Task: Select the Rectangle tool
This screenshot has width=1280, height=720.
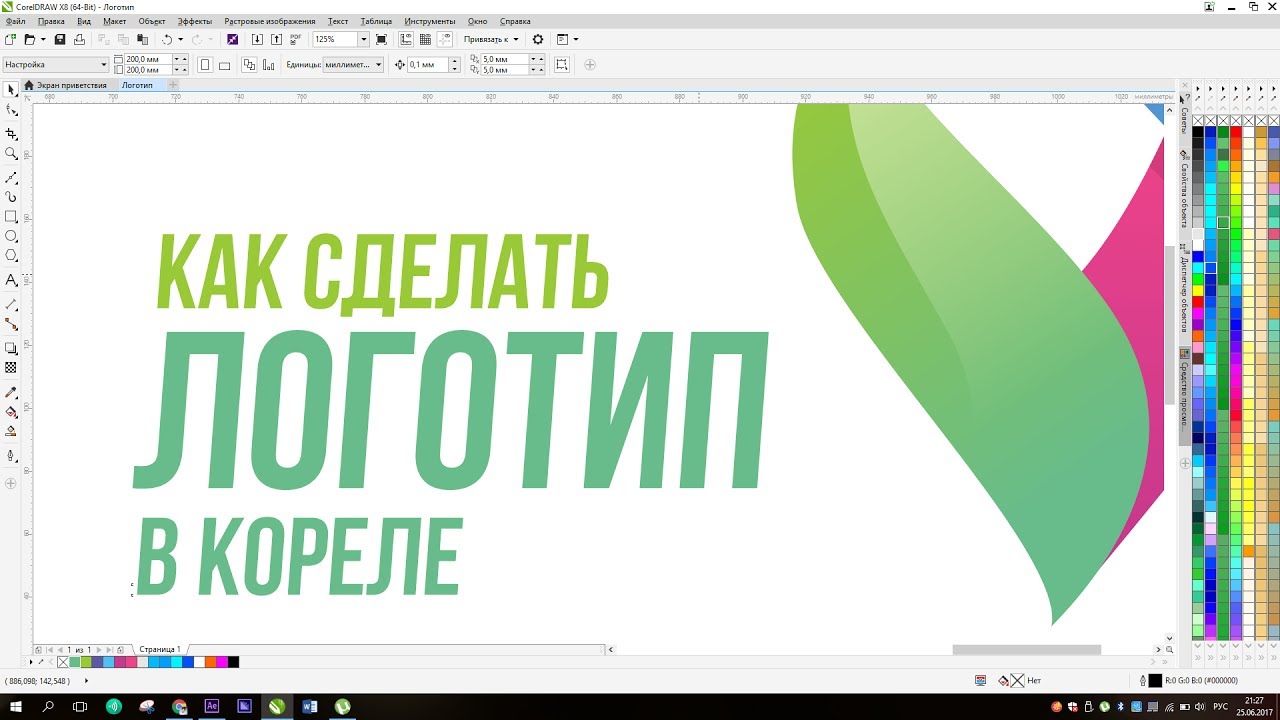Action: point(12,216)
